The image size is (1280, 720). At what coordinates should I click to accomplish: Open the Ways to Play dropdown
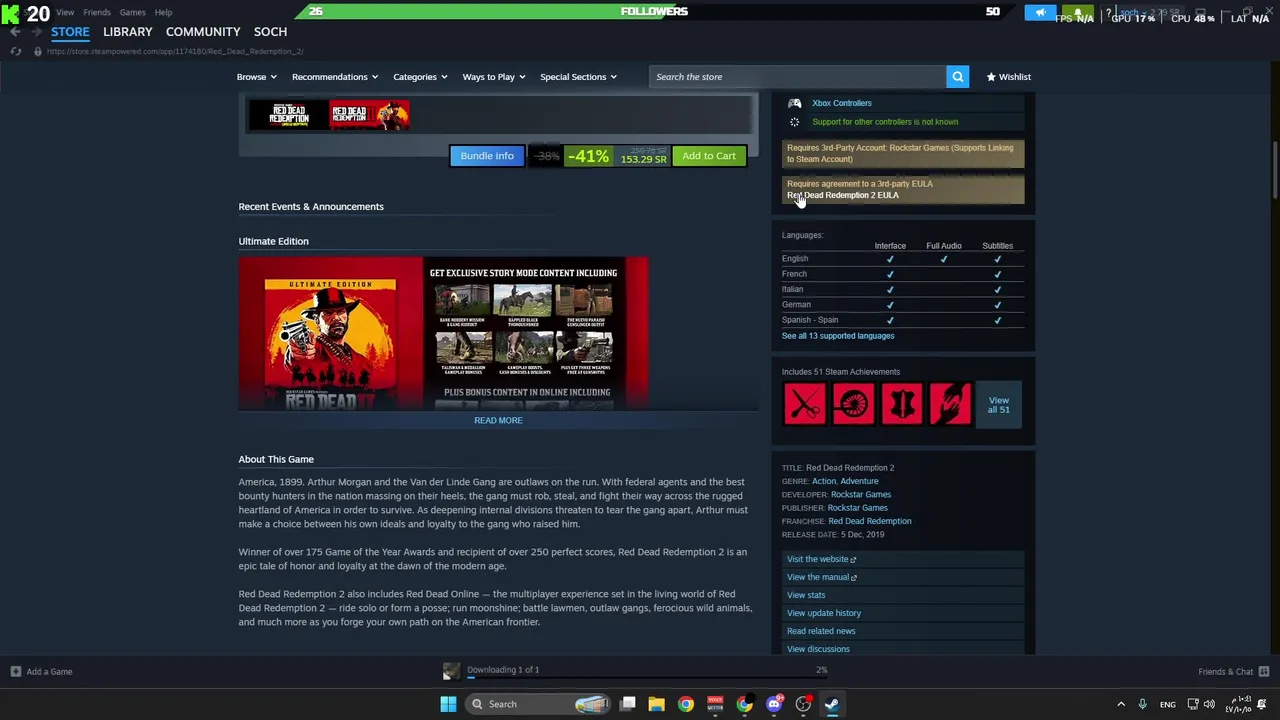[x=494, y=77]
